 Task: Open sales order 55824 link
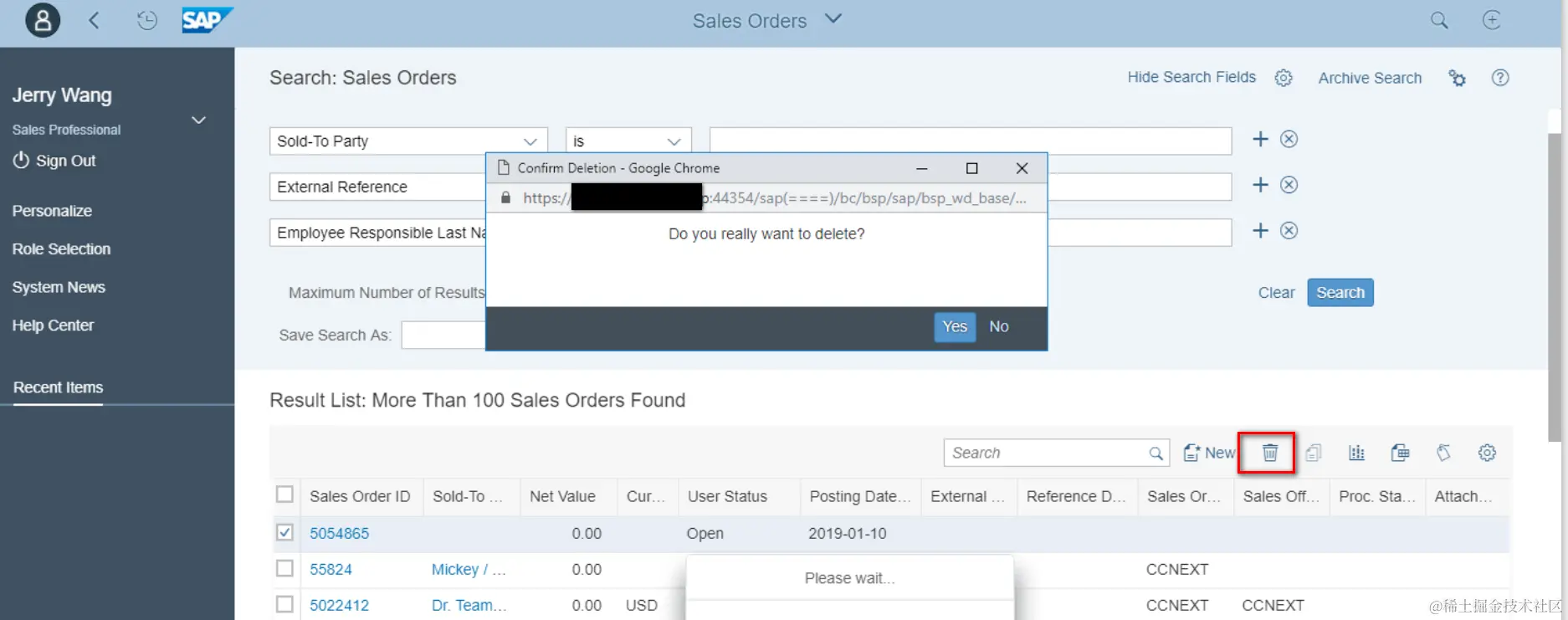tap(331, 569)
